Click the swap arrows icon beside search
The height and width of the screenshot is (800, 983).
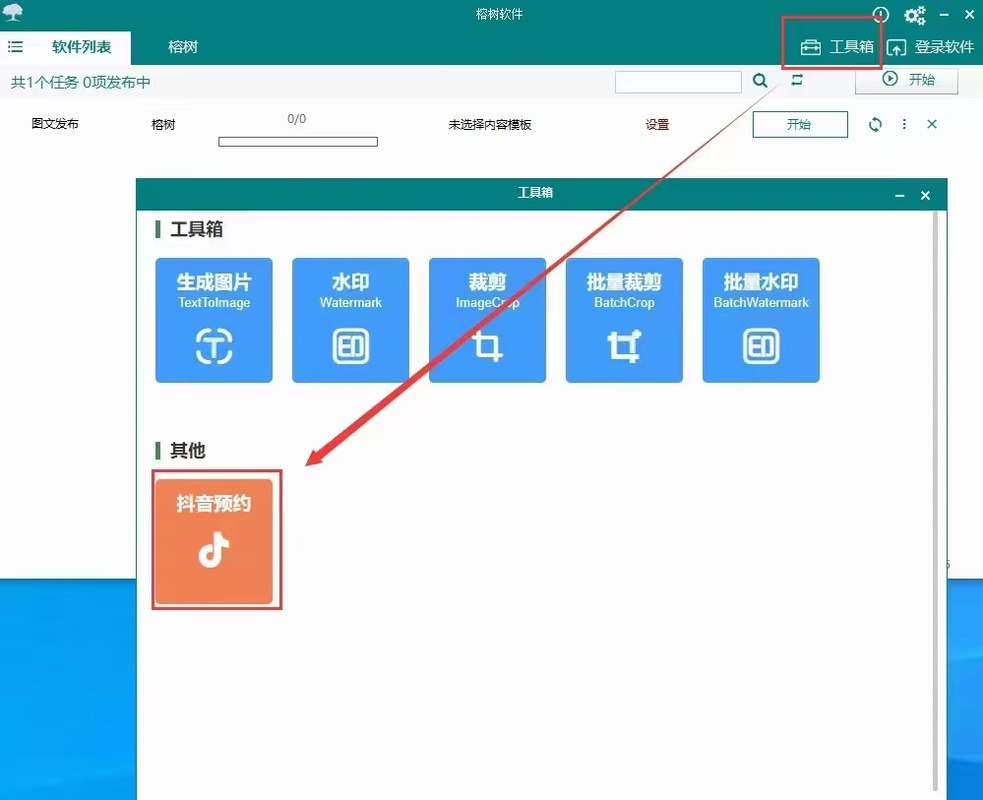tap(797, 80)
